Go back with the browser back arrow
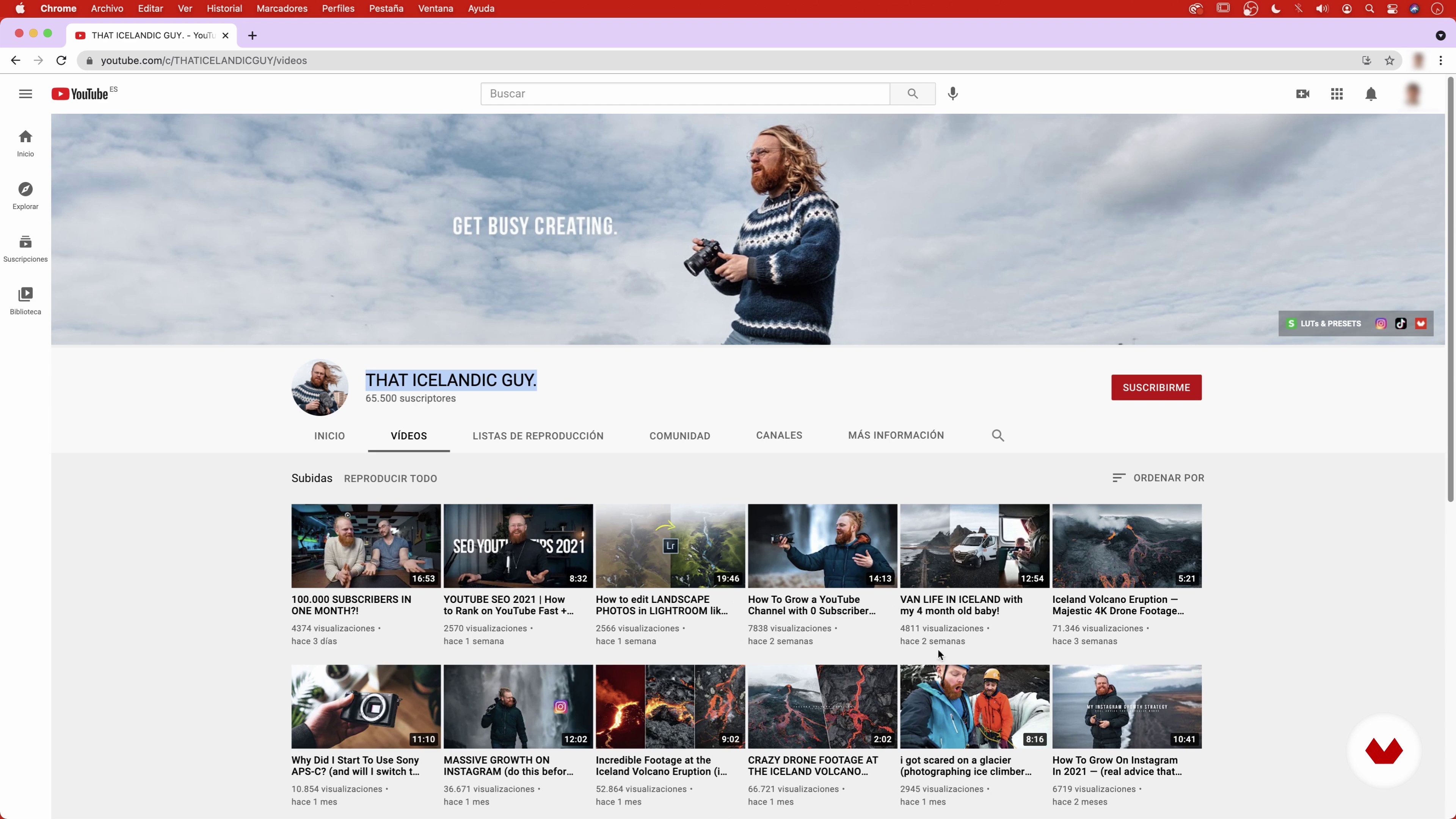 15,61
